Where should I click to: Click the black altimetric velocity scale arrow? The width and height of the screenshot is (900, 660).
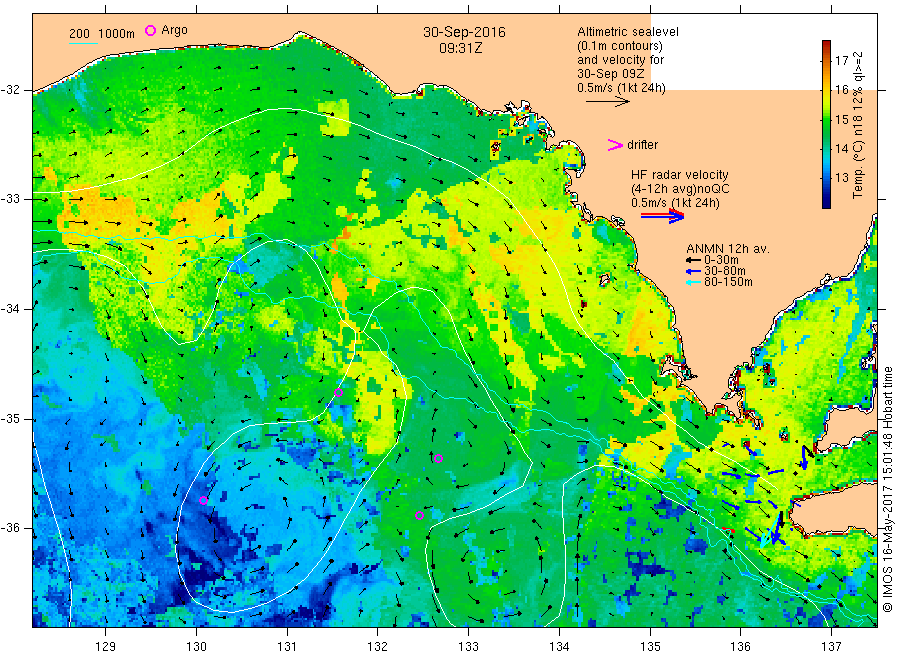click(x=608, y=102)
